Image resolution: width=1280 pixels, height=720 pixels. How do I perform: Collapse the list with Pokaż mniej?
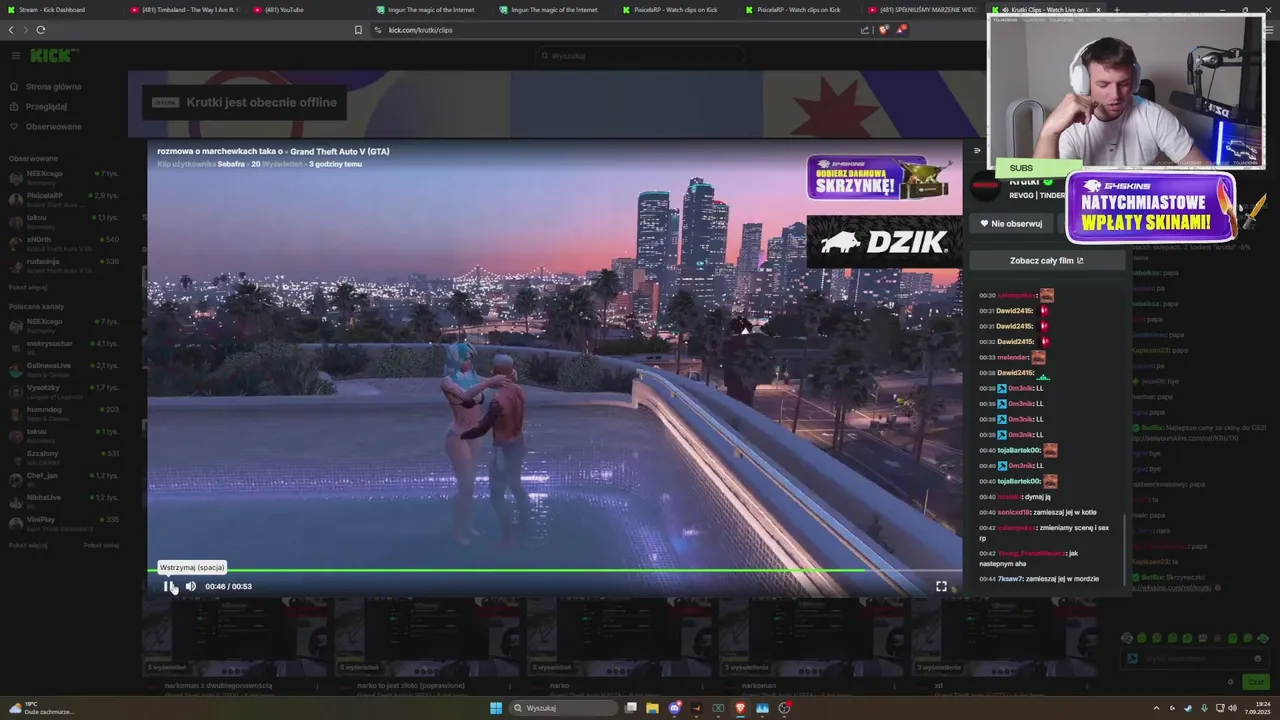click(101, 545)
